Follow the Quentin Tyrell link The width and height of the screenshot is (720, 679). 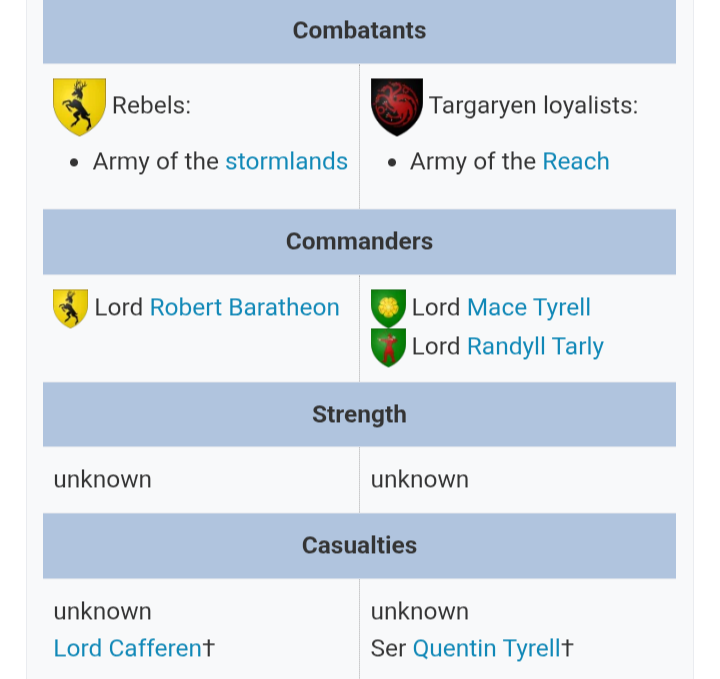[x=486, y=648]
